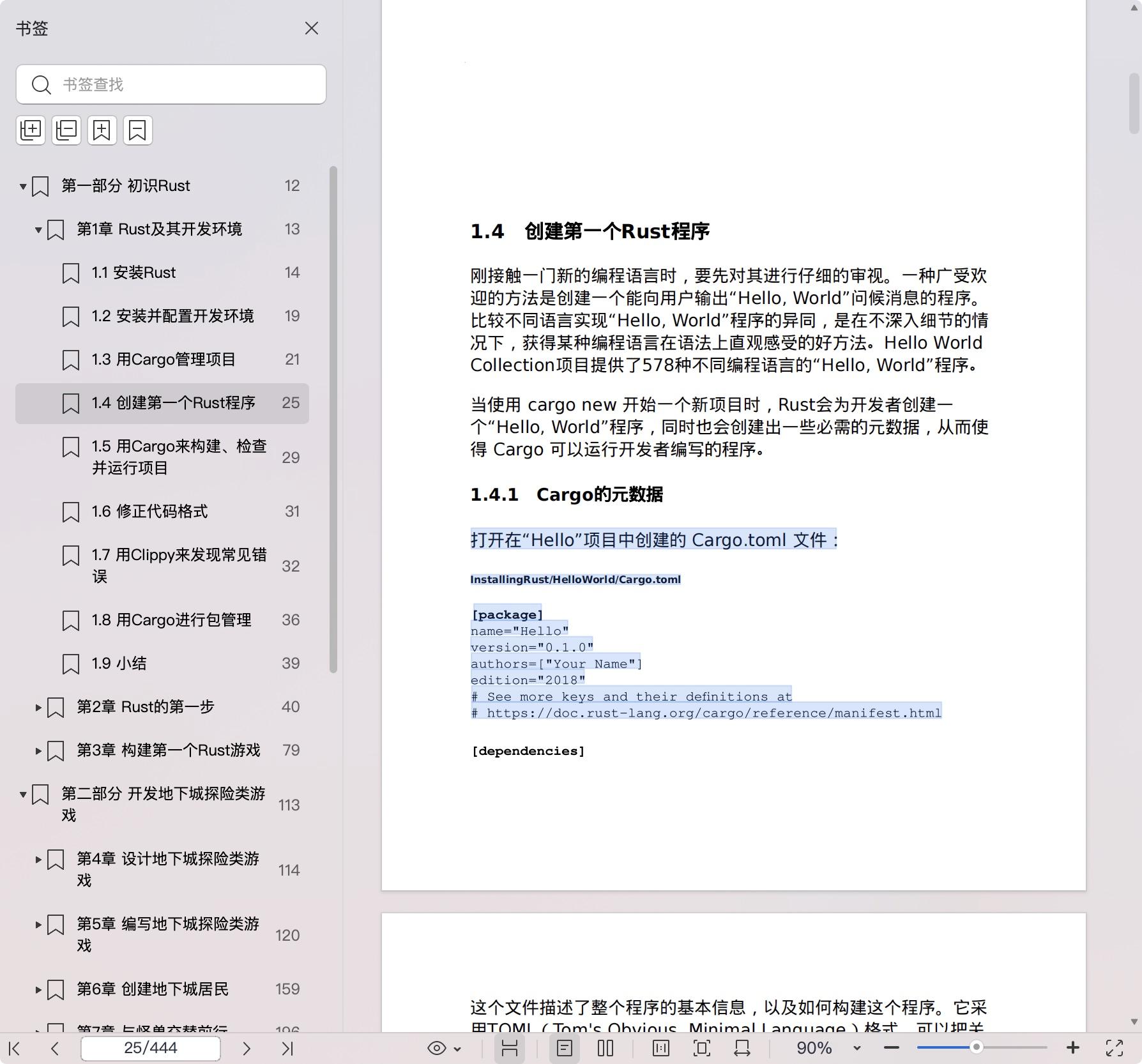Go to next page

coord(247,1048)
